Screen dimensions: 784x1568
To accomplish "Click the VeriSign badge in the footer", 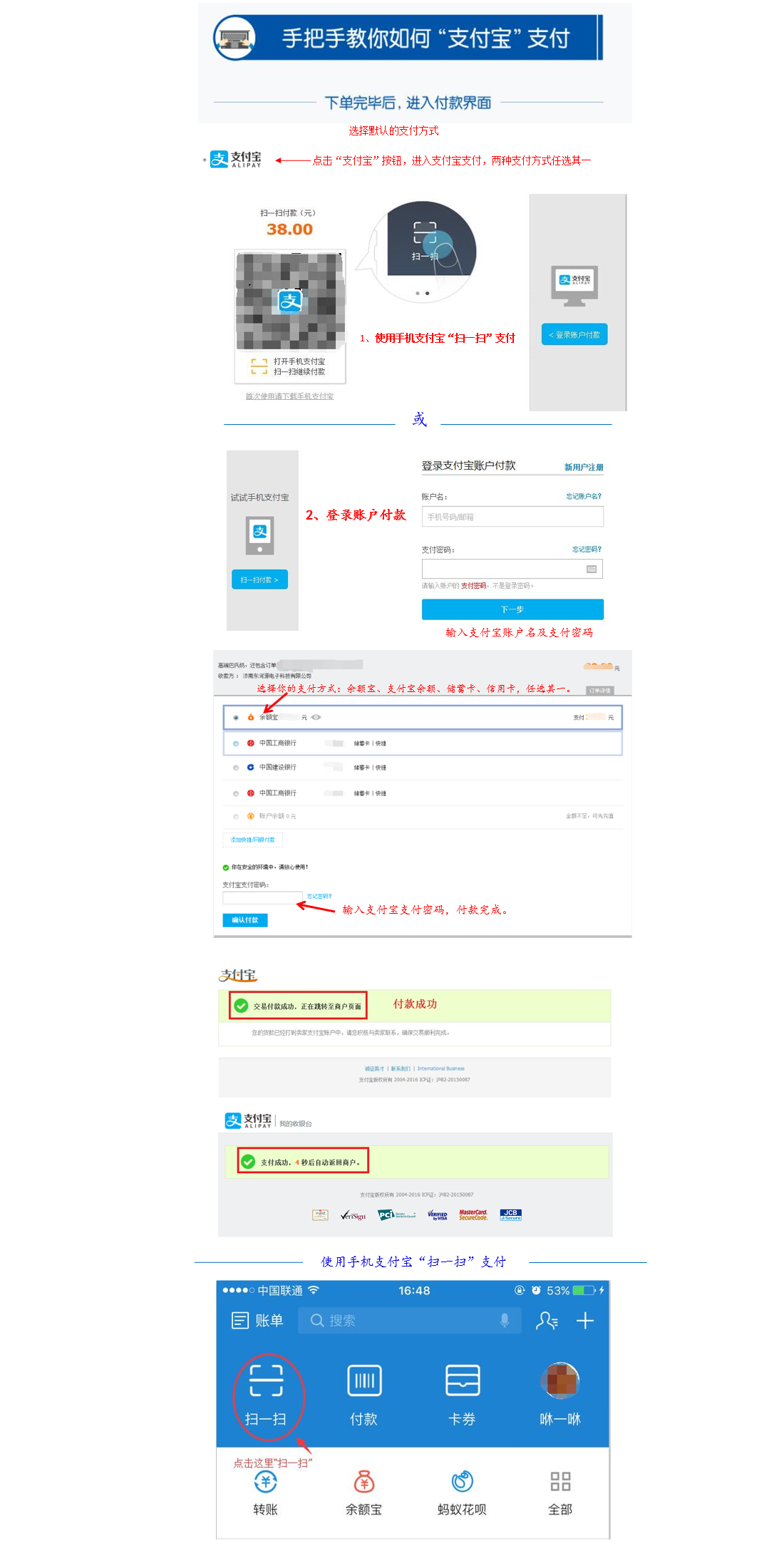I will [x=353, y=1215].
